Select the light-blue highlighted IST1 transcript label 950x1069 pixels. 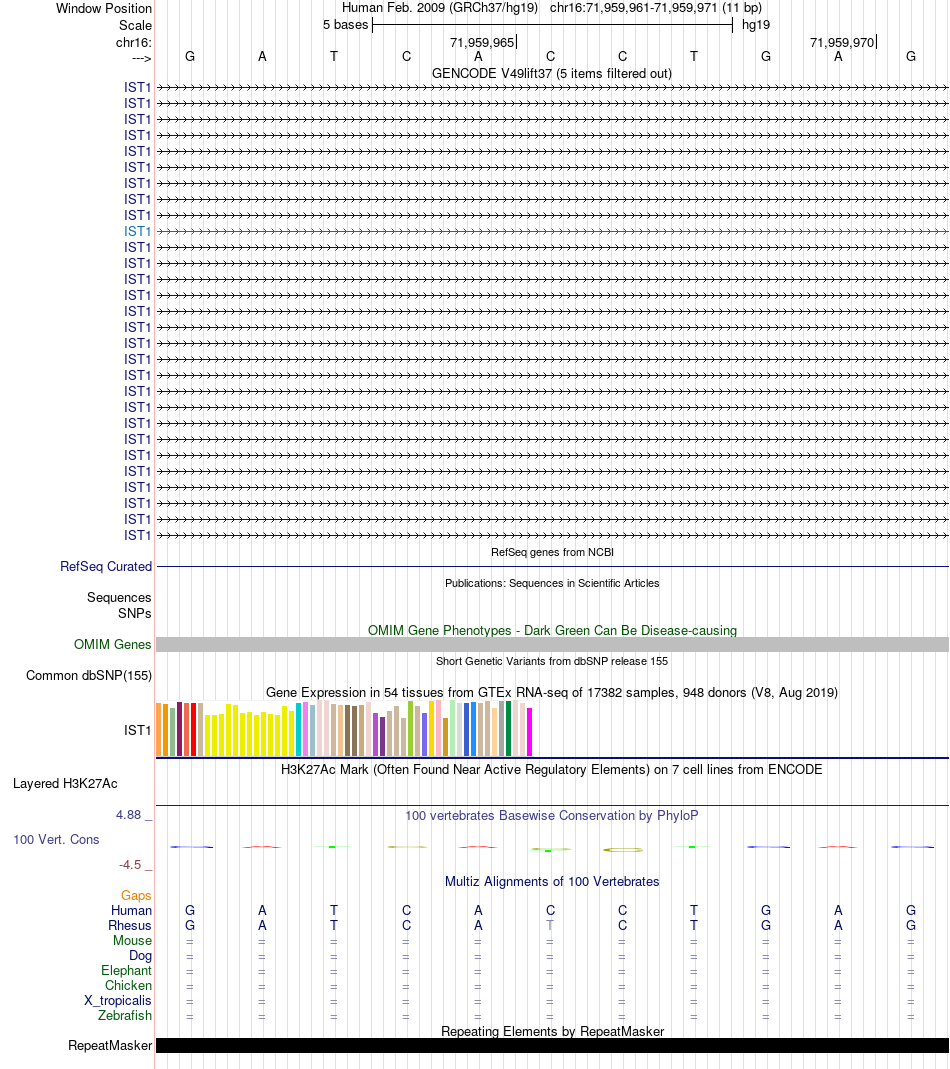[137, 231]
